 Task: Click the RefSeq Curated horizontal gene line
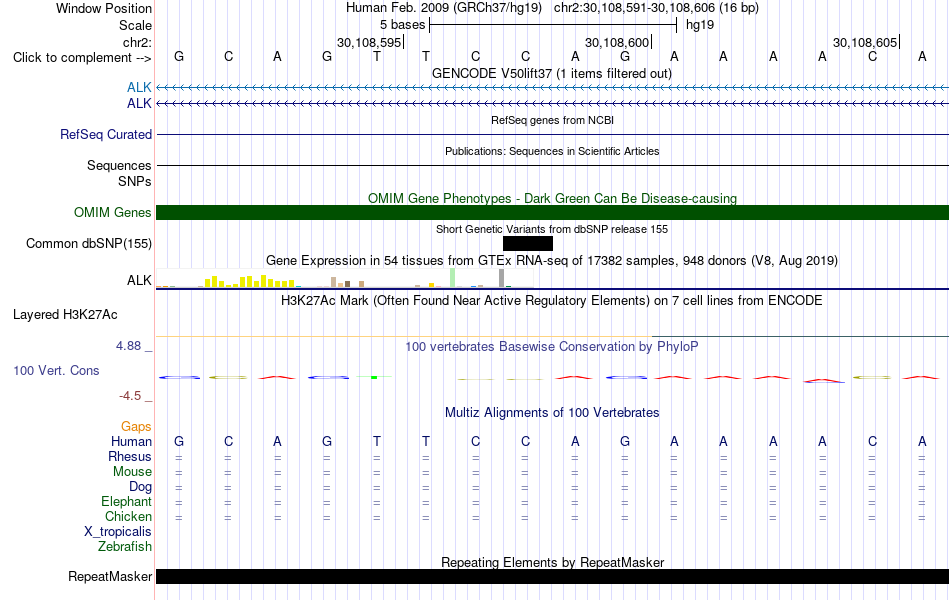[552, 135]
